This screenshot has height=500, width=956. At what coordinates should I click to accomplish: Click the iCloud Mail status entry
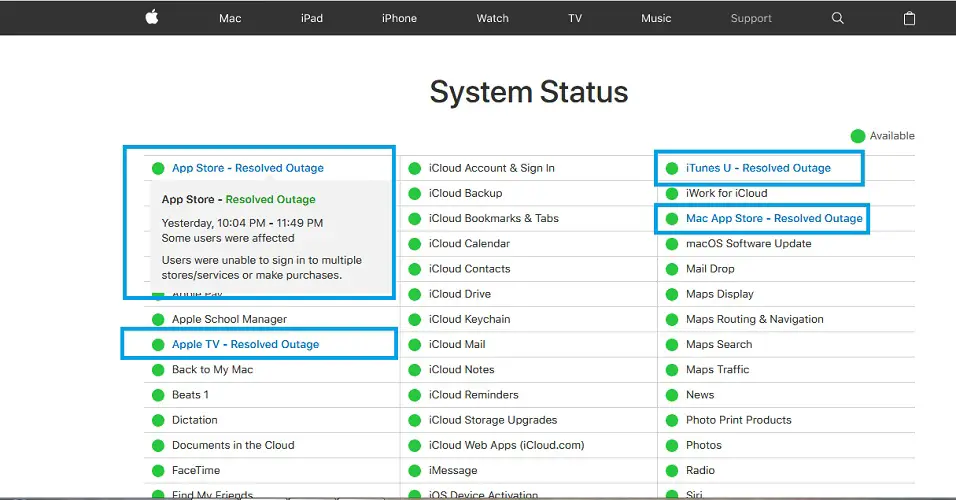(457, 344)
